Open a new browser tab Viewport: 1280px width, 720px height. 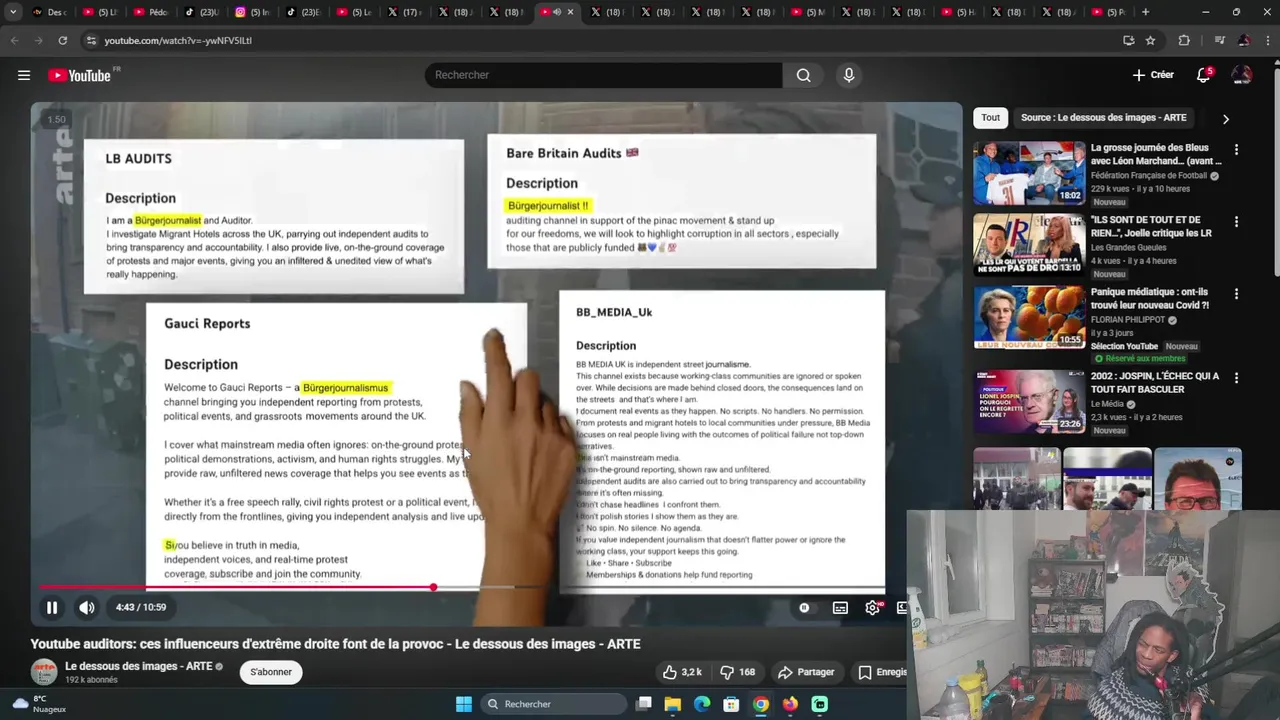point(1145,12)
